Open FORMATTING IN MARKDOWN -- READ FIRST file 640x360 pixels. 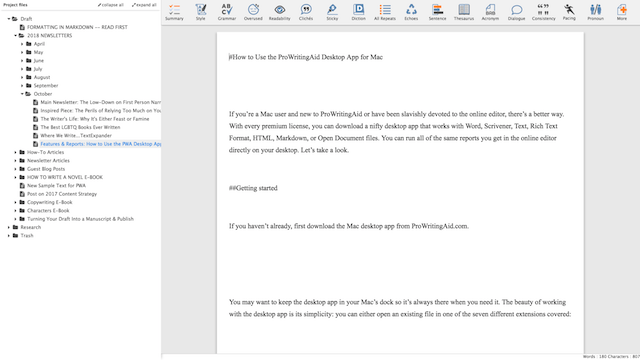coord(77,27)
